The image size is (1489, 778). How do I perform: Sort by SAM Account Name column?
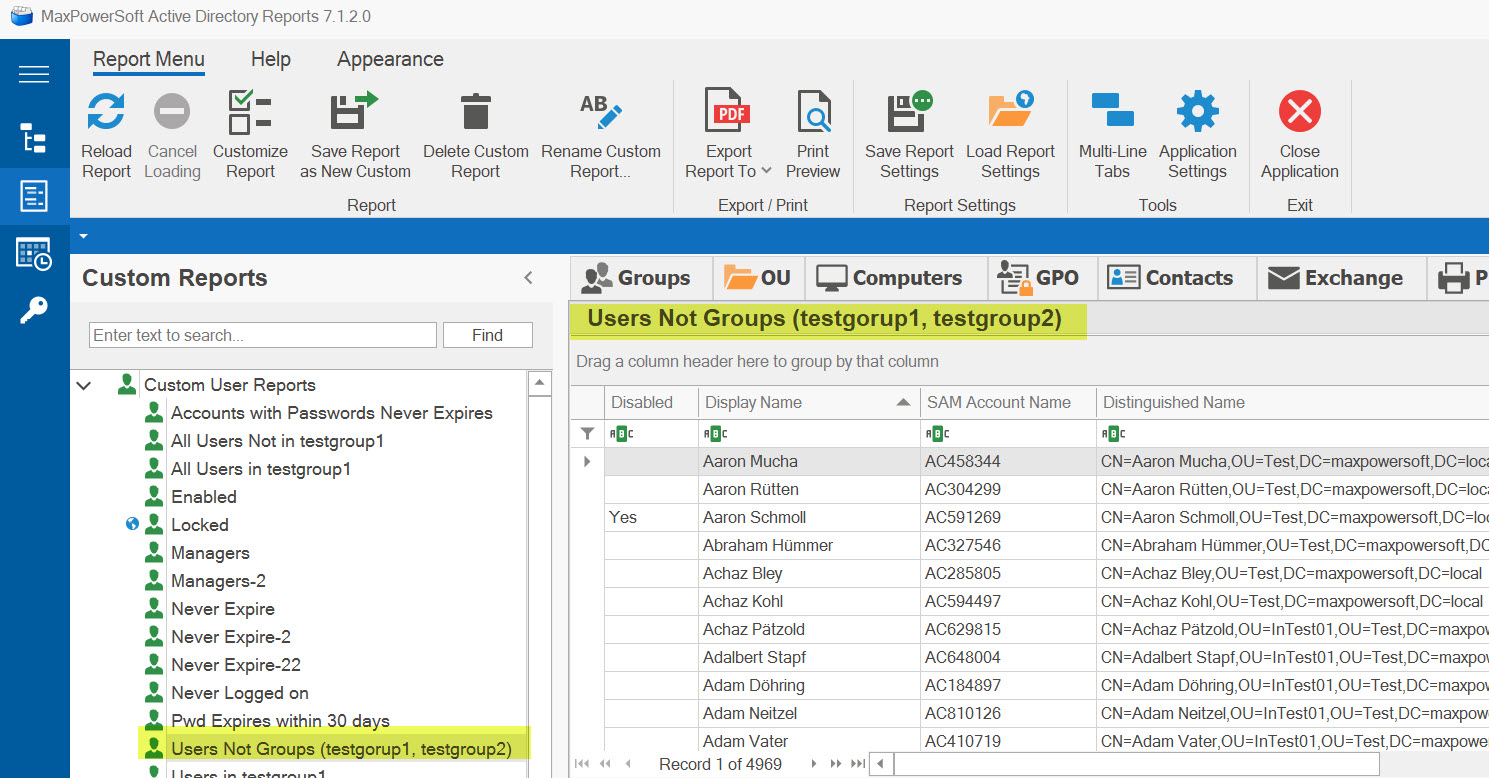pyautogui.click(x=1008, y=403)
